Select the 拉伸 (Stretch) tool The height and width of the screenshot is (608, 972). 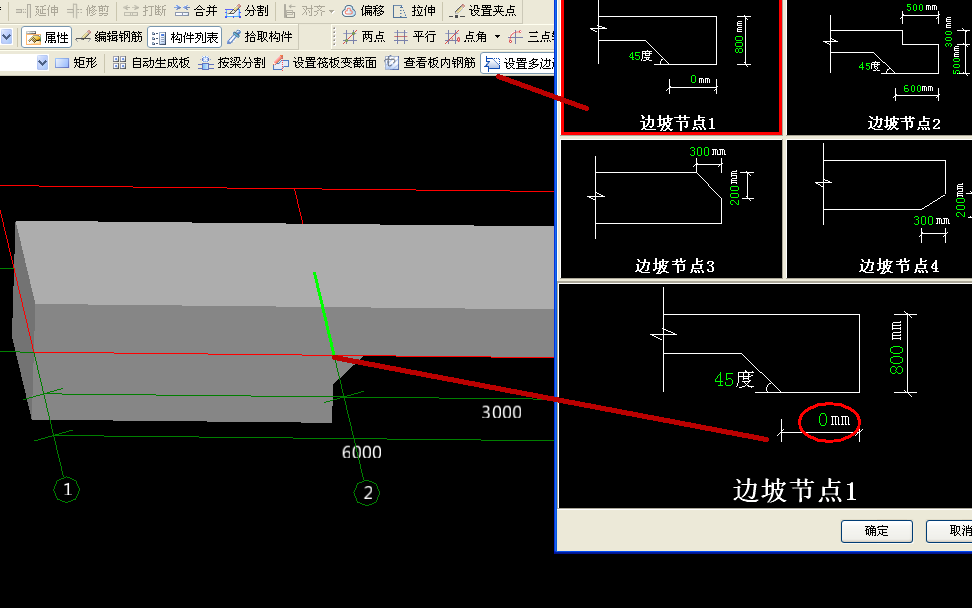(x=415, y=11)
